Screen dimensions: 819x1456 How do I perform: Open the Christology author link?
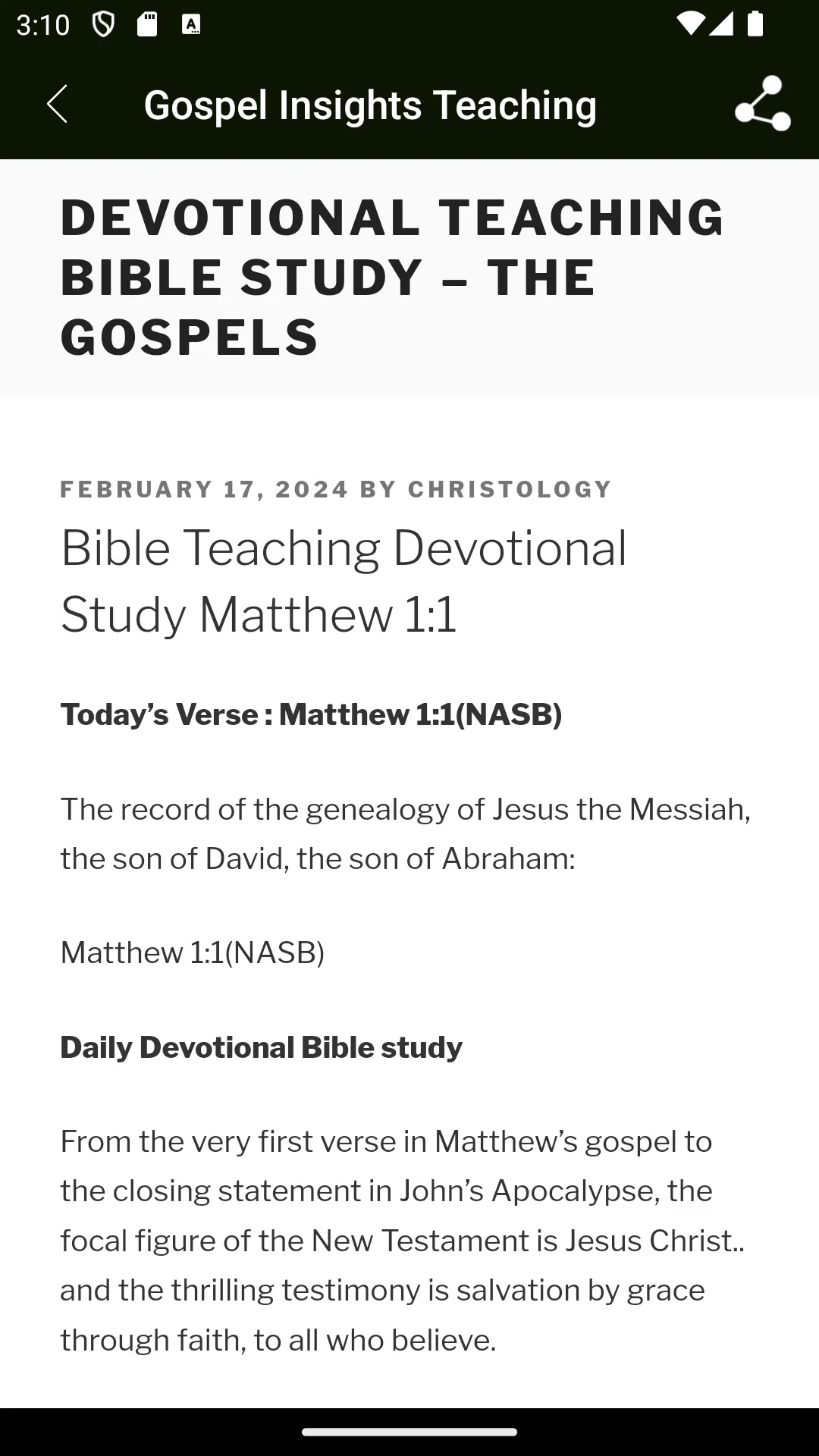tap(510, 489)
